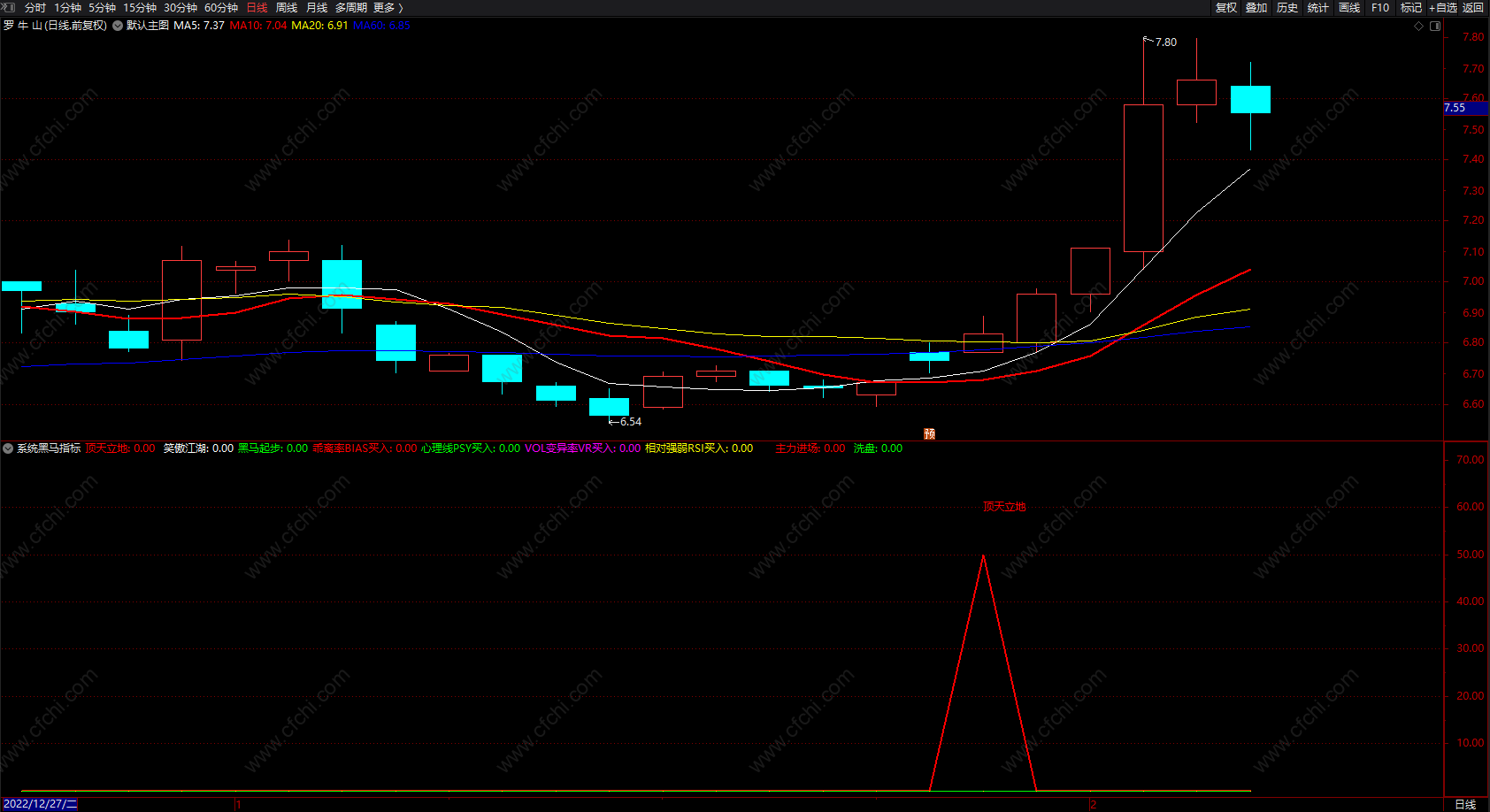The image size is (1490, 812).
Task: Click the tall red limit-up candlestick
Action: pyautogui.click(x=1143, y=178)
